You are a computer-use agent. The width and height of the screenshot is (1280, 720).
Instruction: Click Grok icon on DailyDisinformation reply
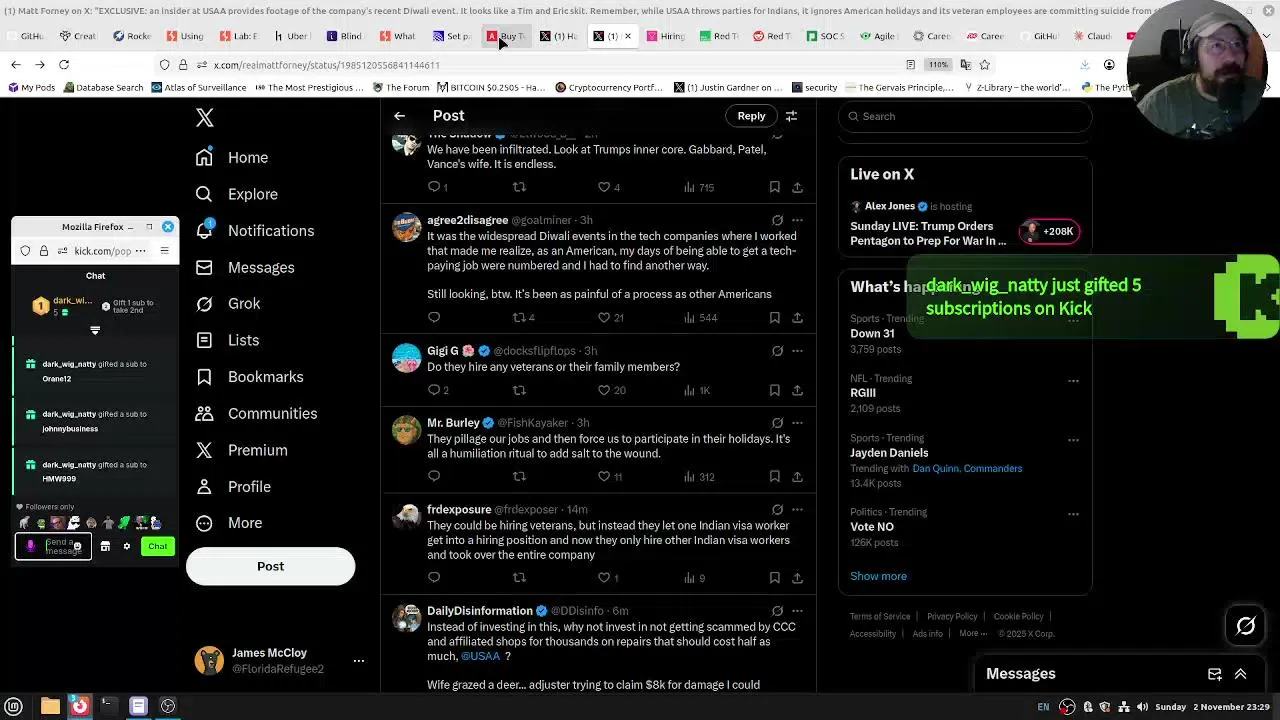[777, 611]
